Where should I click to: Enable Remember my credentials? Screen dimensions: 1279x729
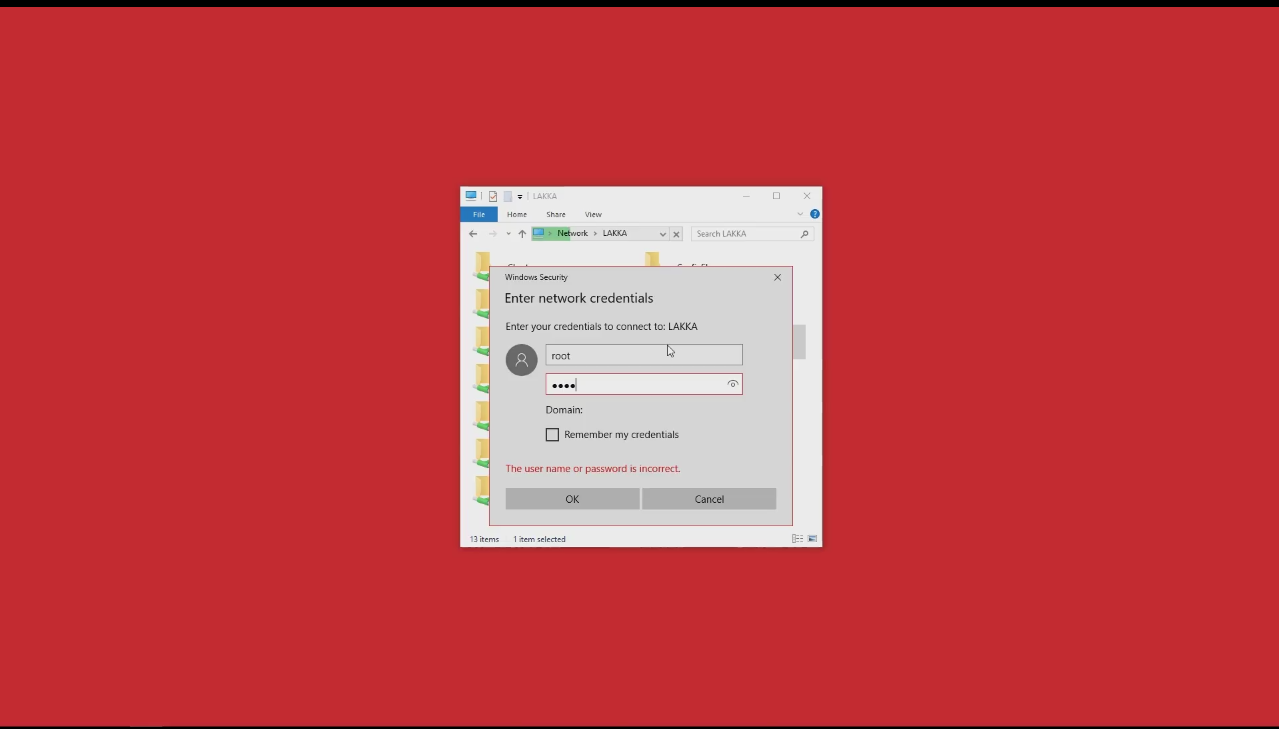[x=552, y=434]
